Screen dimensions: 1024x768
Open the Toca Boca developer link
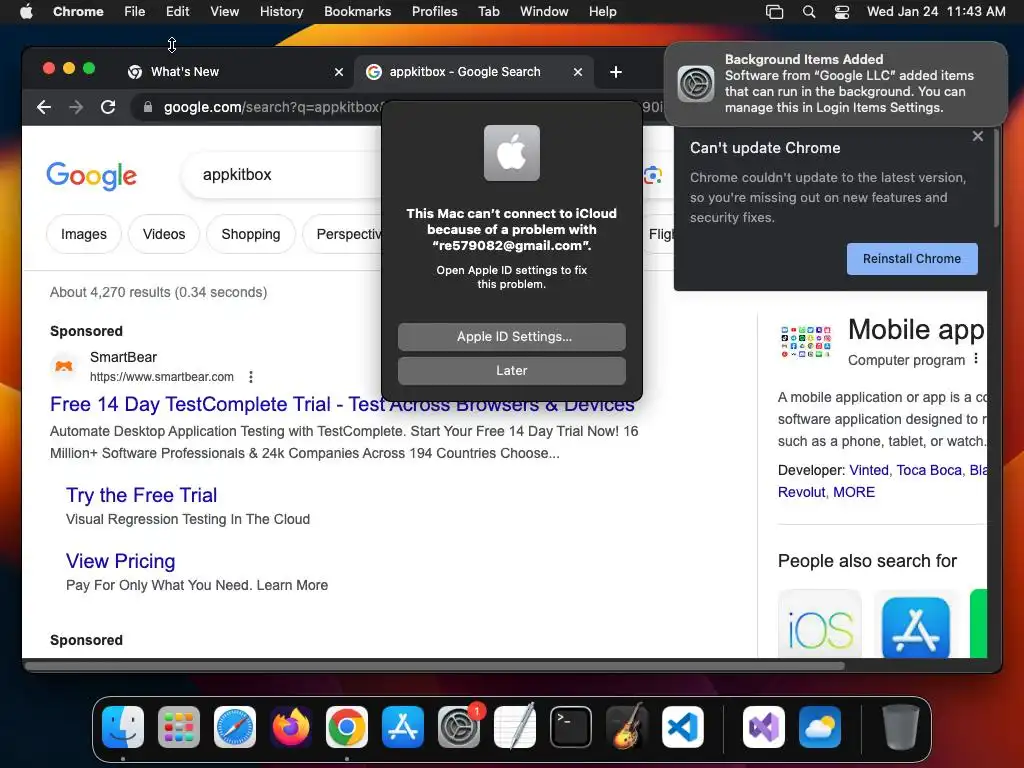tap(929, 470)
